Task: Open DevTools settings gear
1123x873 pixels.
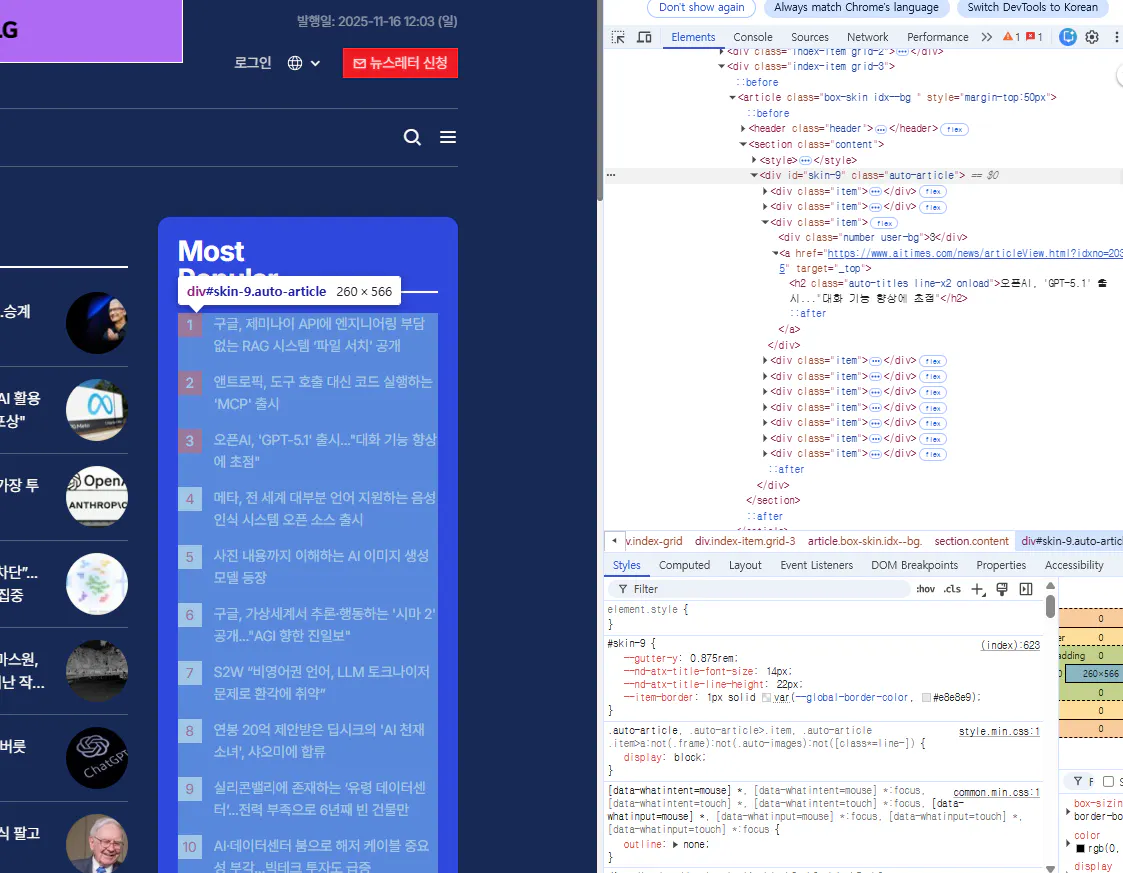Action: pyautogui.click(x=1091, y=37)
